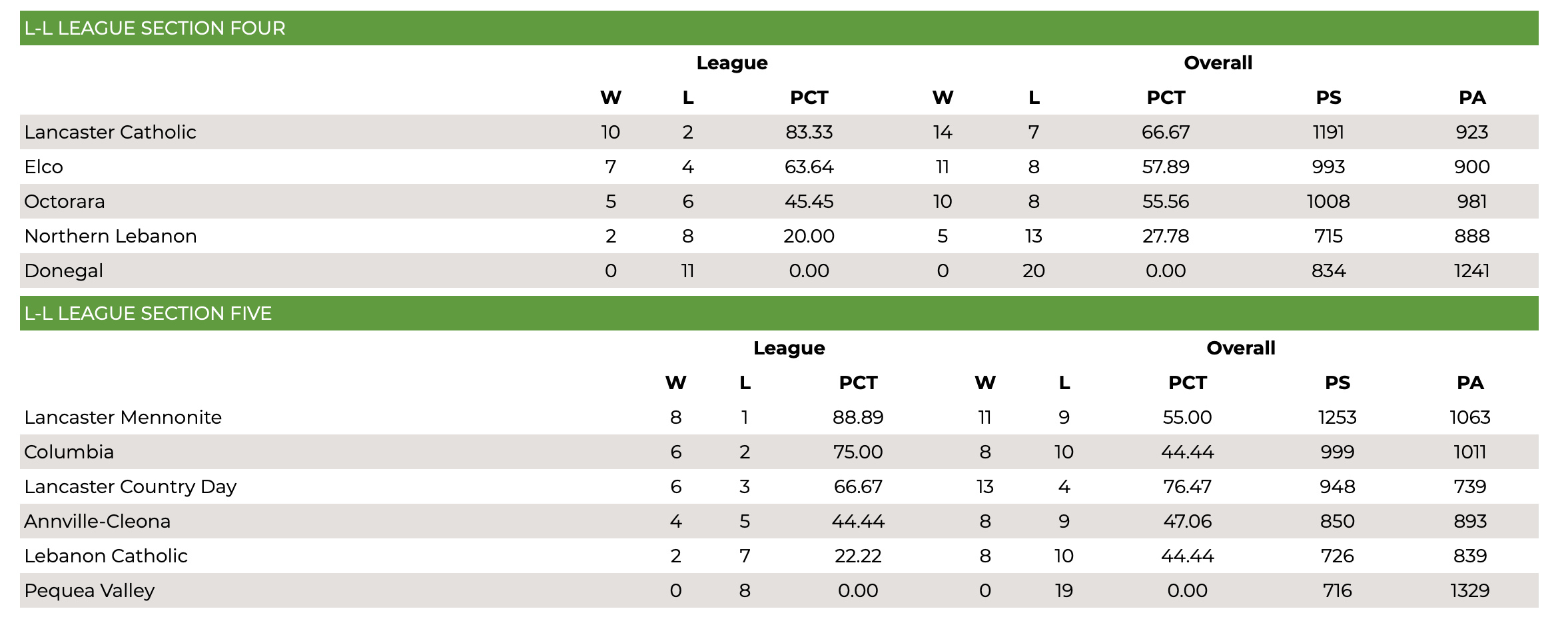
Task: Click Pequea Valley's 1329 points allowed value
Action: pyautogui.click(x=1469, y=590)
